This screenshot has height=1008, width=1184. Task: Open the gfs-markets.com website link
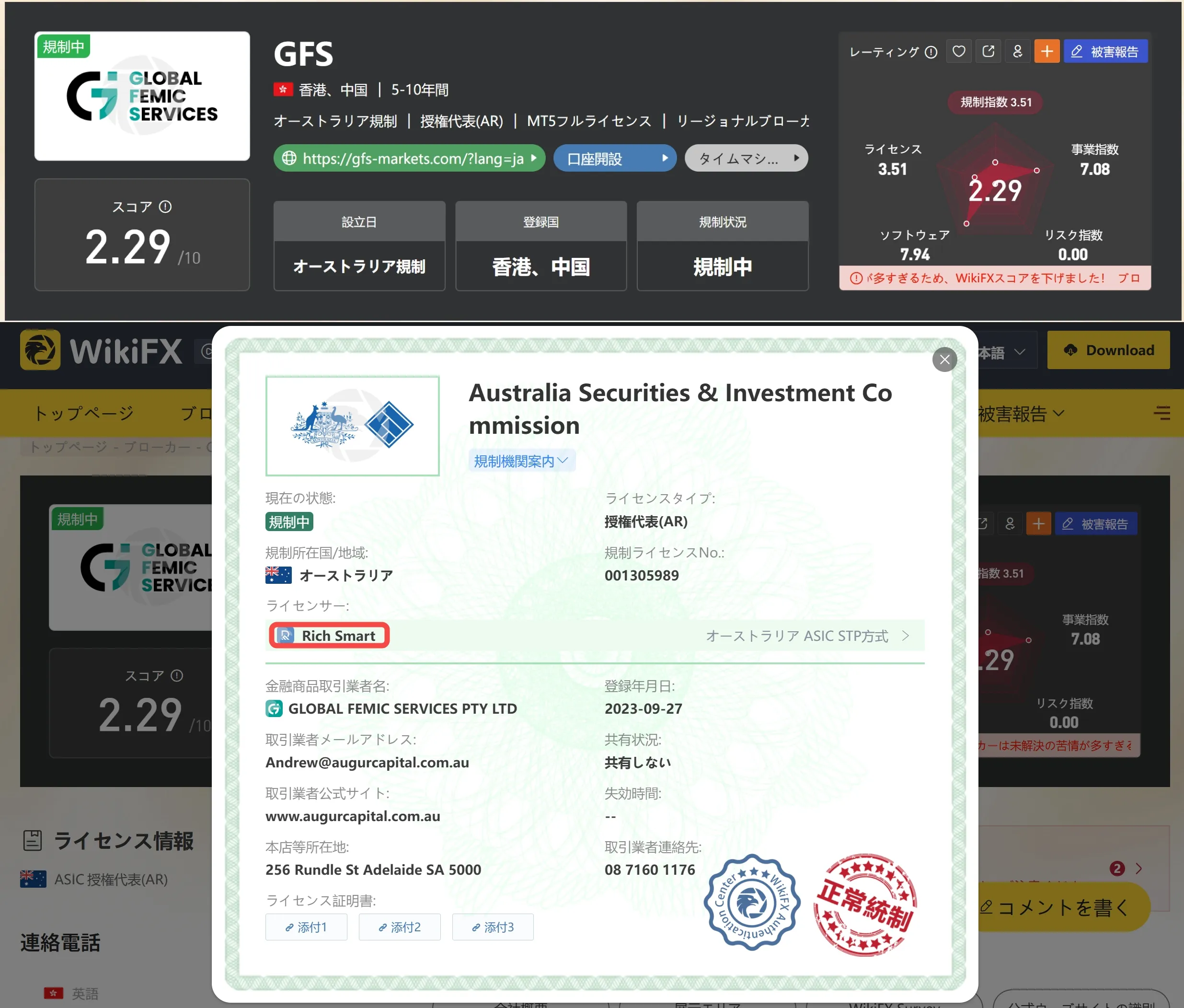tap(409, 158)
